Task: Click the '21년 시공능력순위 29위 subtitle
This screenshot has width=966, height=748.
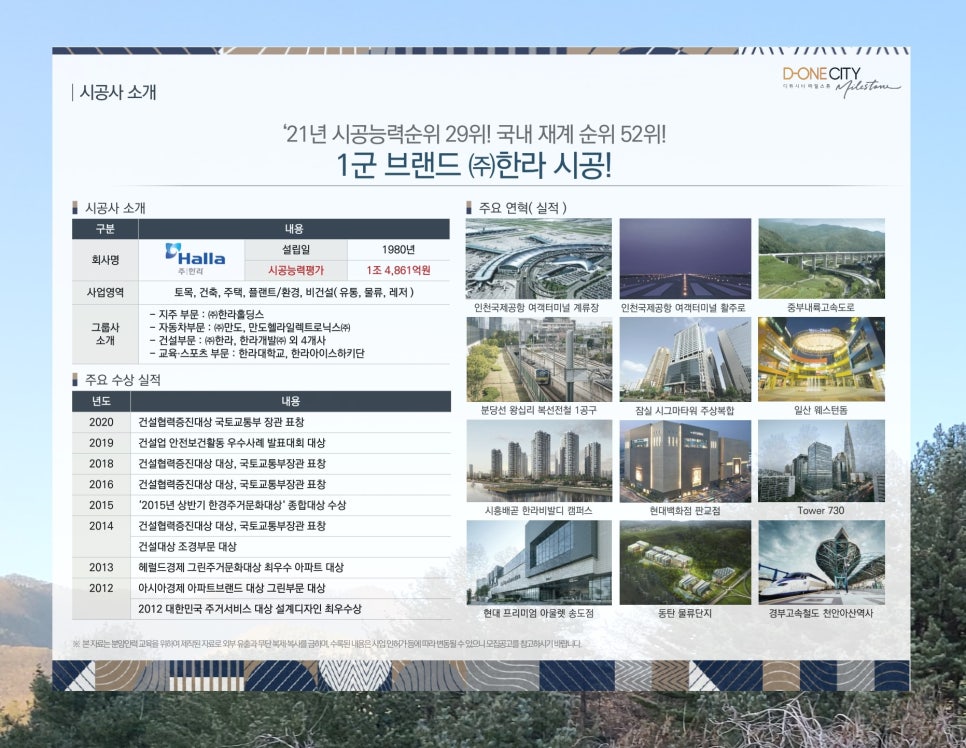Action: click(474, 133)
